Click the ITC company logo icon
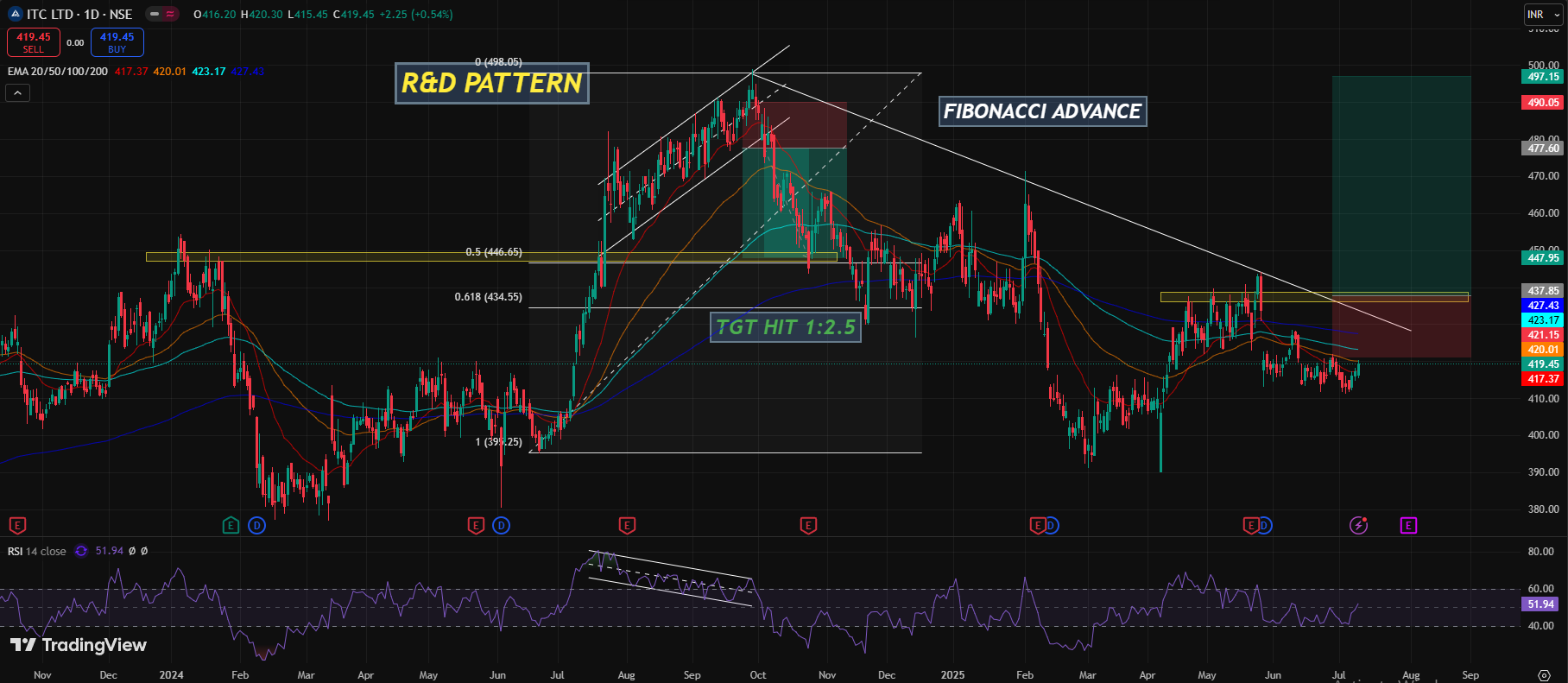Screen dimensions: 1568x683 (15, 14)
